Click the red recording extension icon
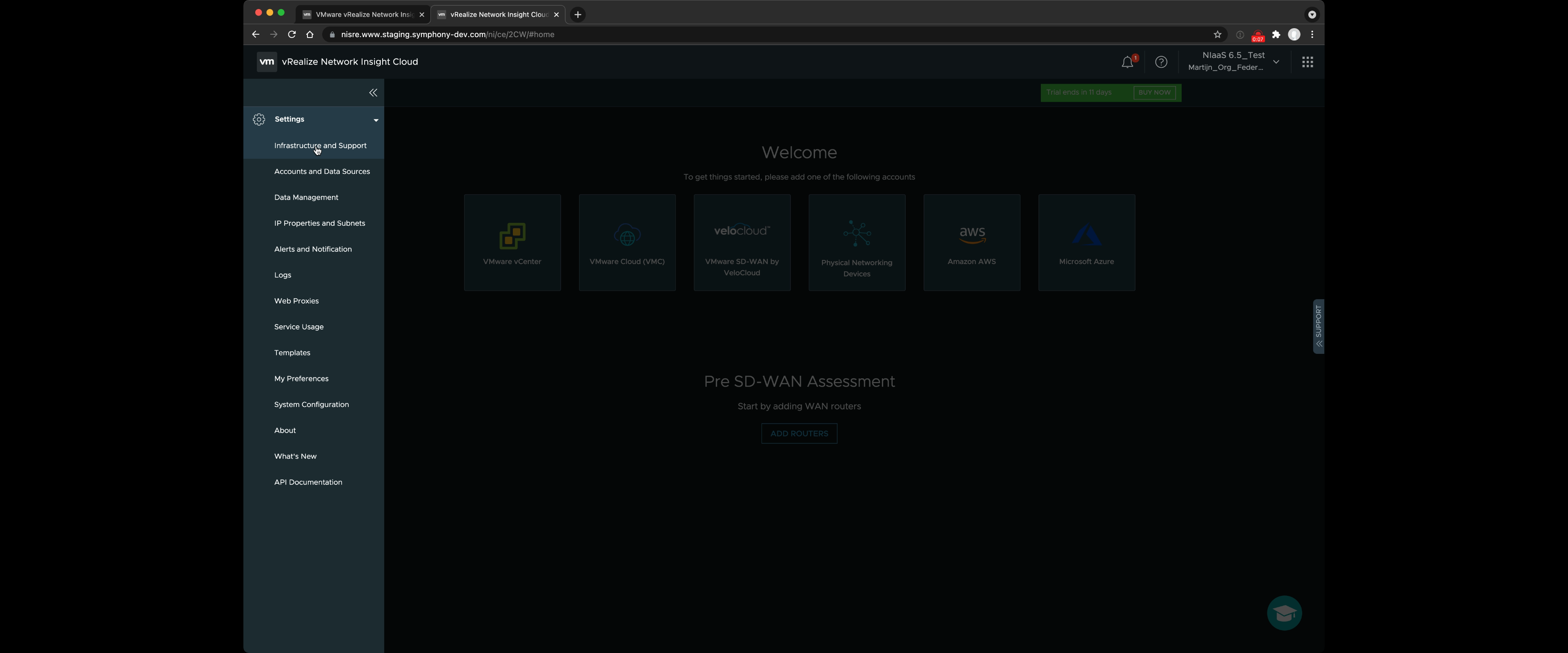 click(x=1258, y=36)
